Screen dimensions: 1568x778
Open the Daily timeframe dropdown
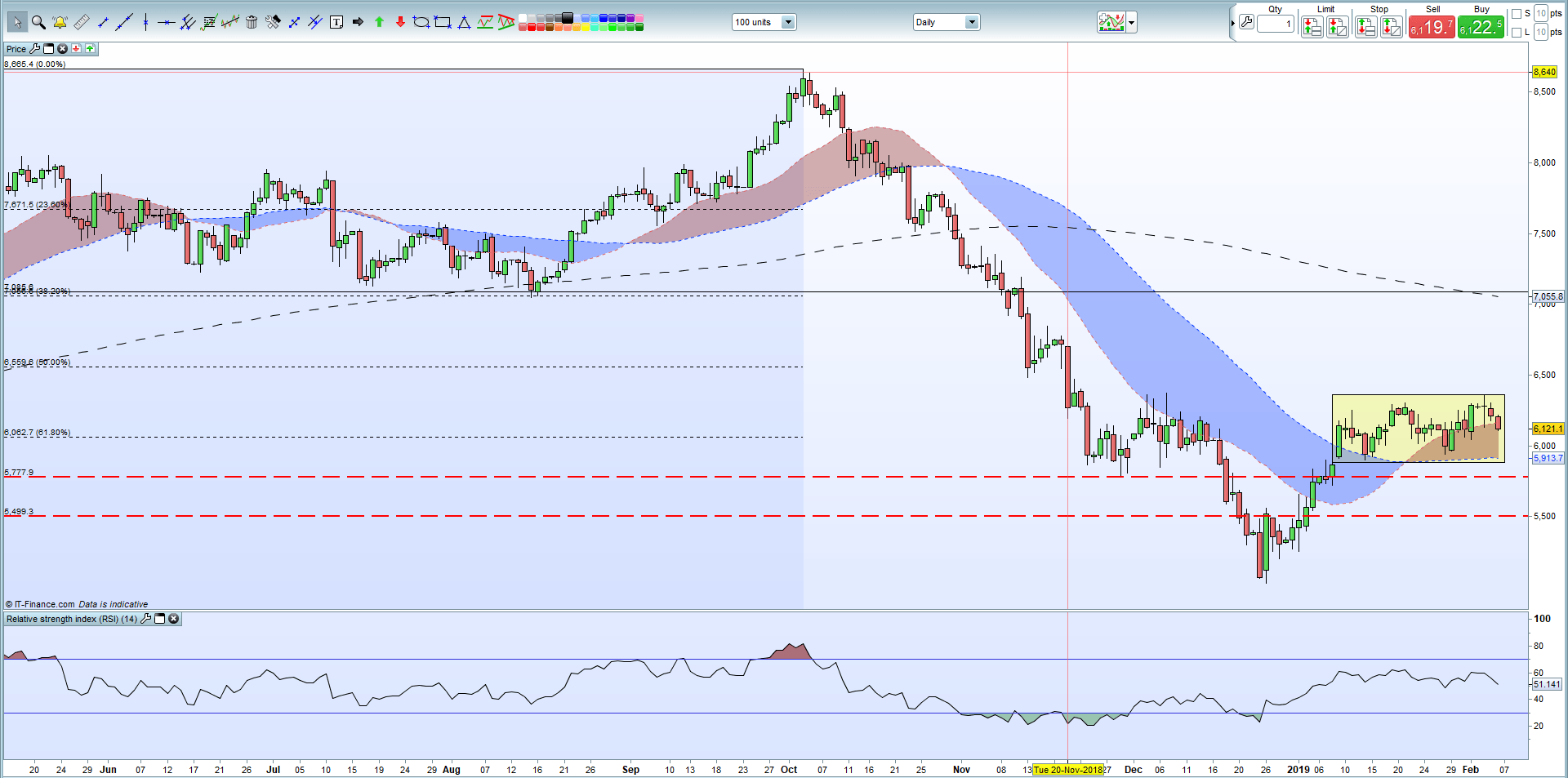click(946, 22)
